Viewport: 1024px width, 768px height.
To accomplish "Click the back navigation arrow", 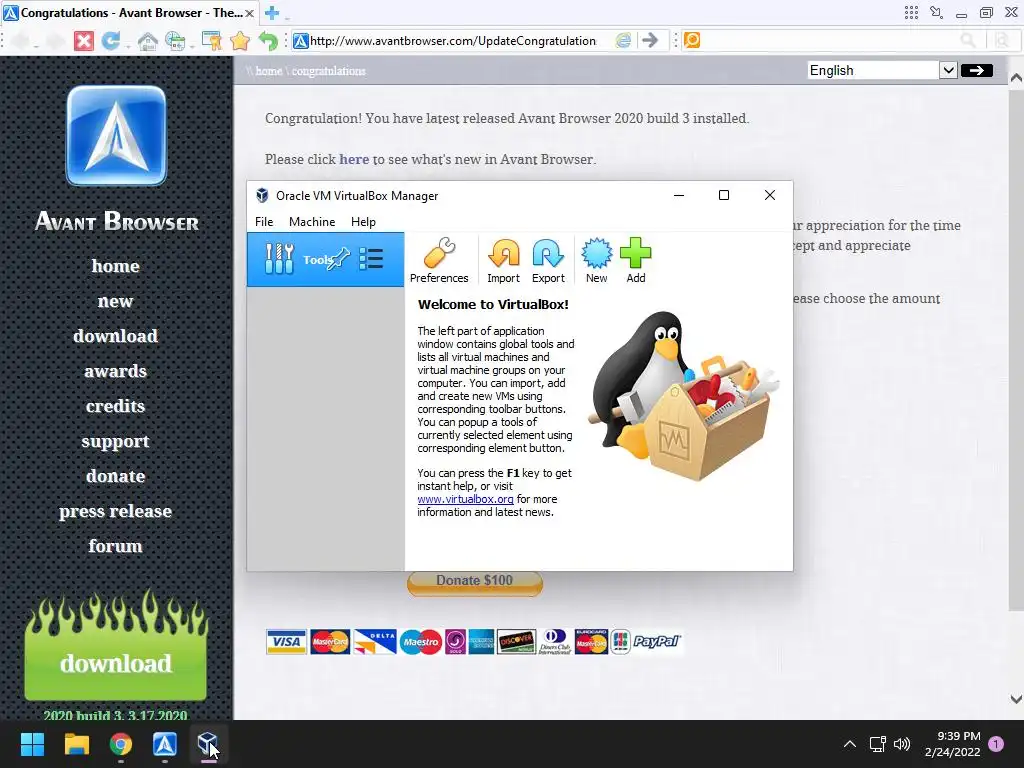I will tap(20, 40).
